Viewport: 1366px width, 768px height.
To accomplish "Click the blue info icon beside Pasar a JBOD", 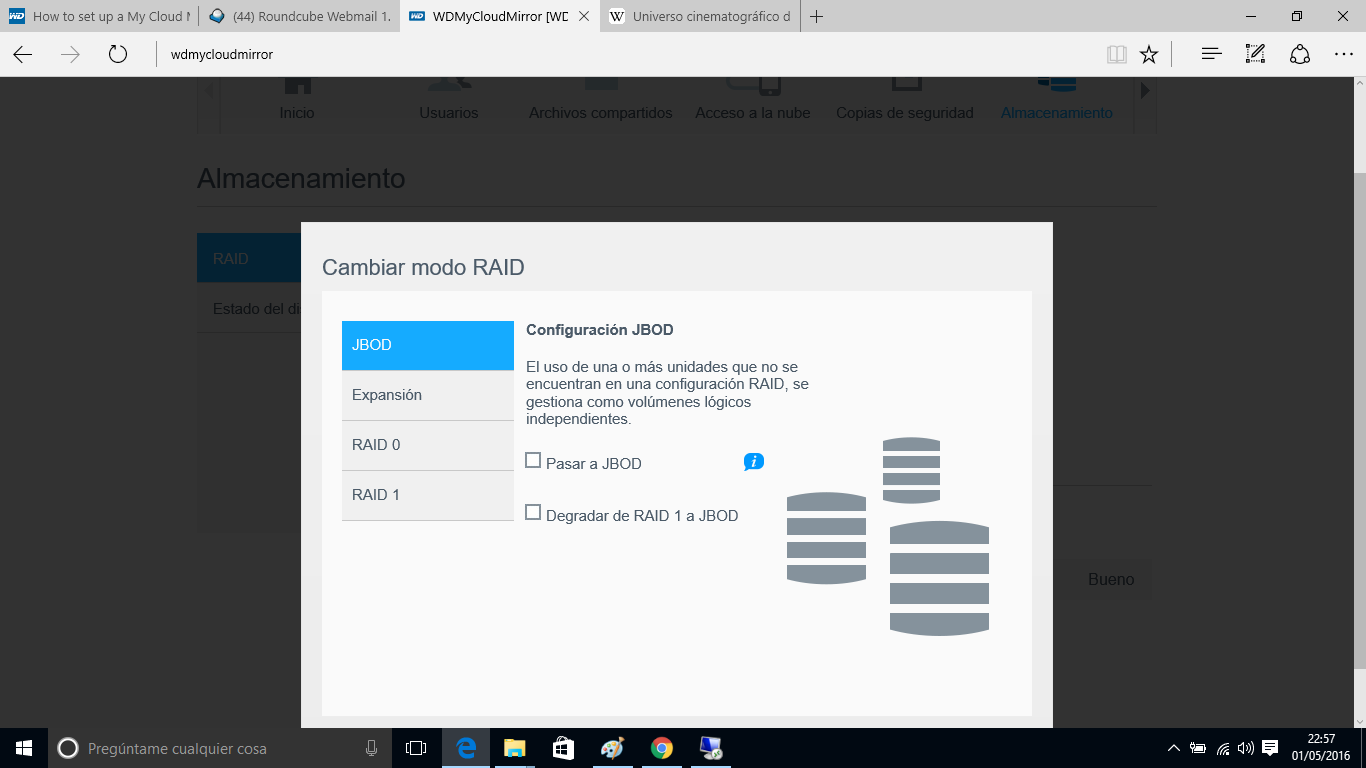I will coord(753,461).
